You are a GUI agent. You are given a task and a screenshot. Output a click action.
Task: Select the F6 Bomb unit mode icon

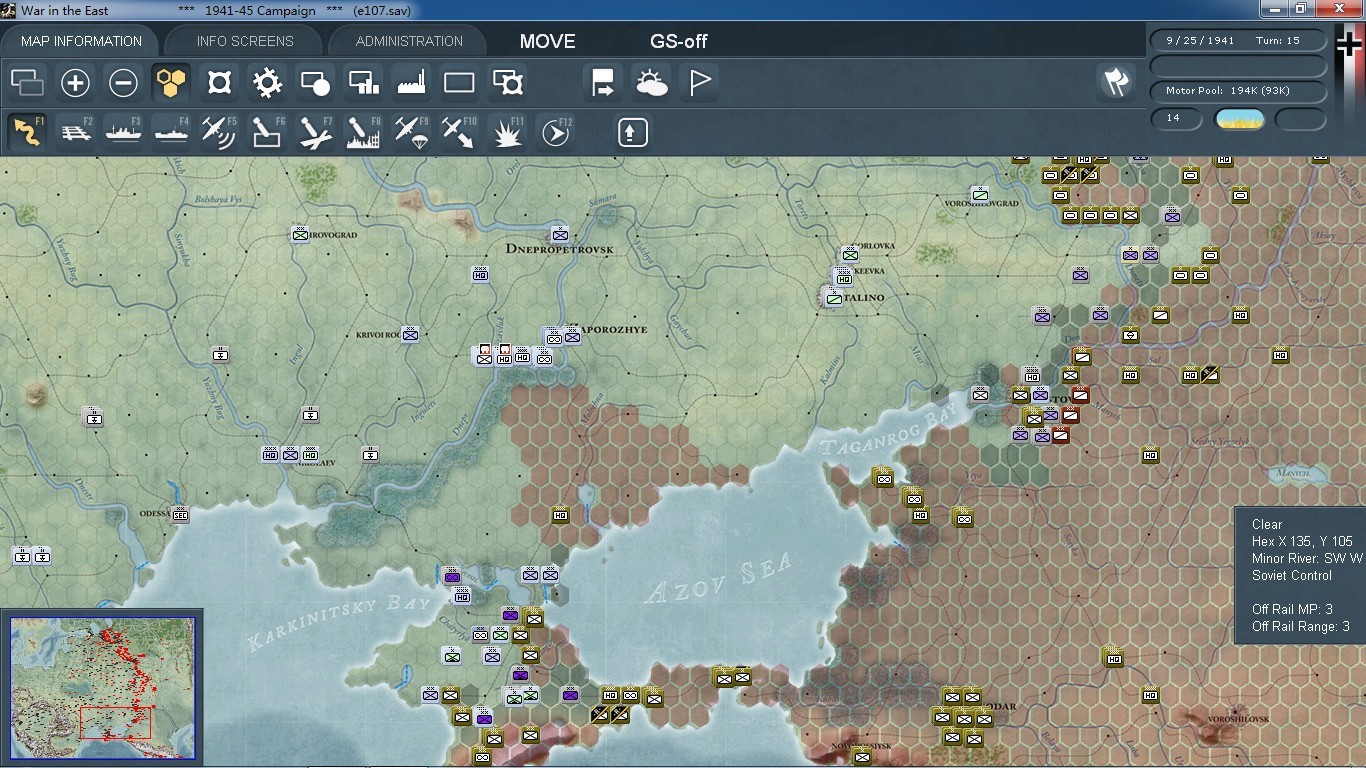267,132
